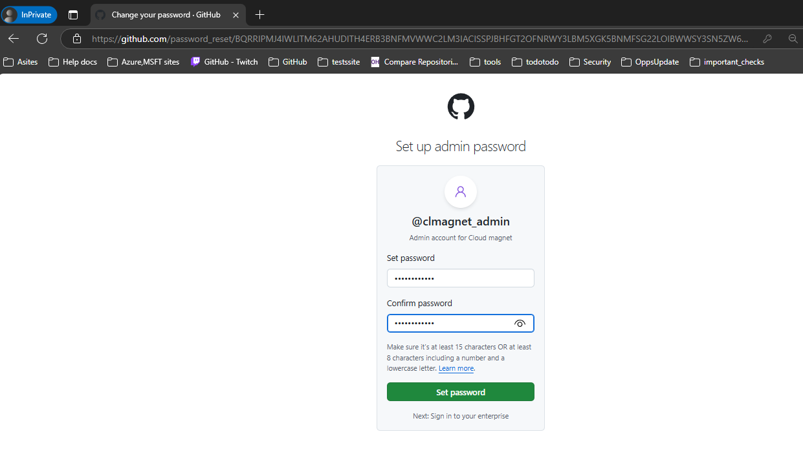Open the todotodo bookmarks folder

click(535, 62)
